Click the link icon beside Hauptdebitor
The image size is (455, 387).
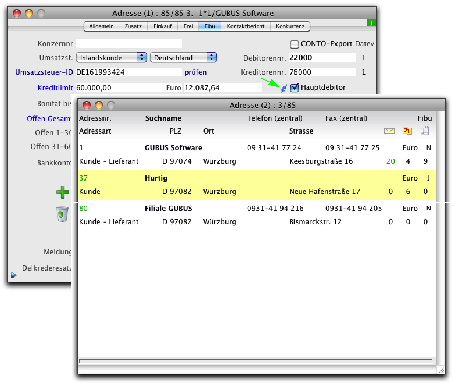(x=284, y=88)
